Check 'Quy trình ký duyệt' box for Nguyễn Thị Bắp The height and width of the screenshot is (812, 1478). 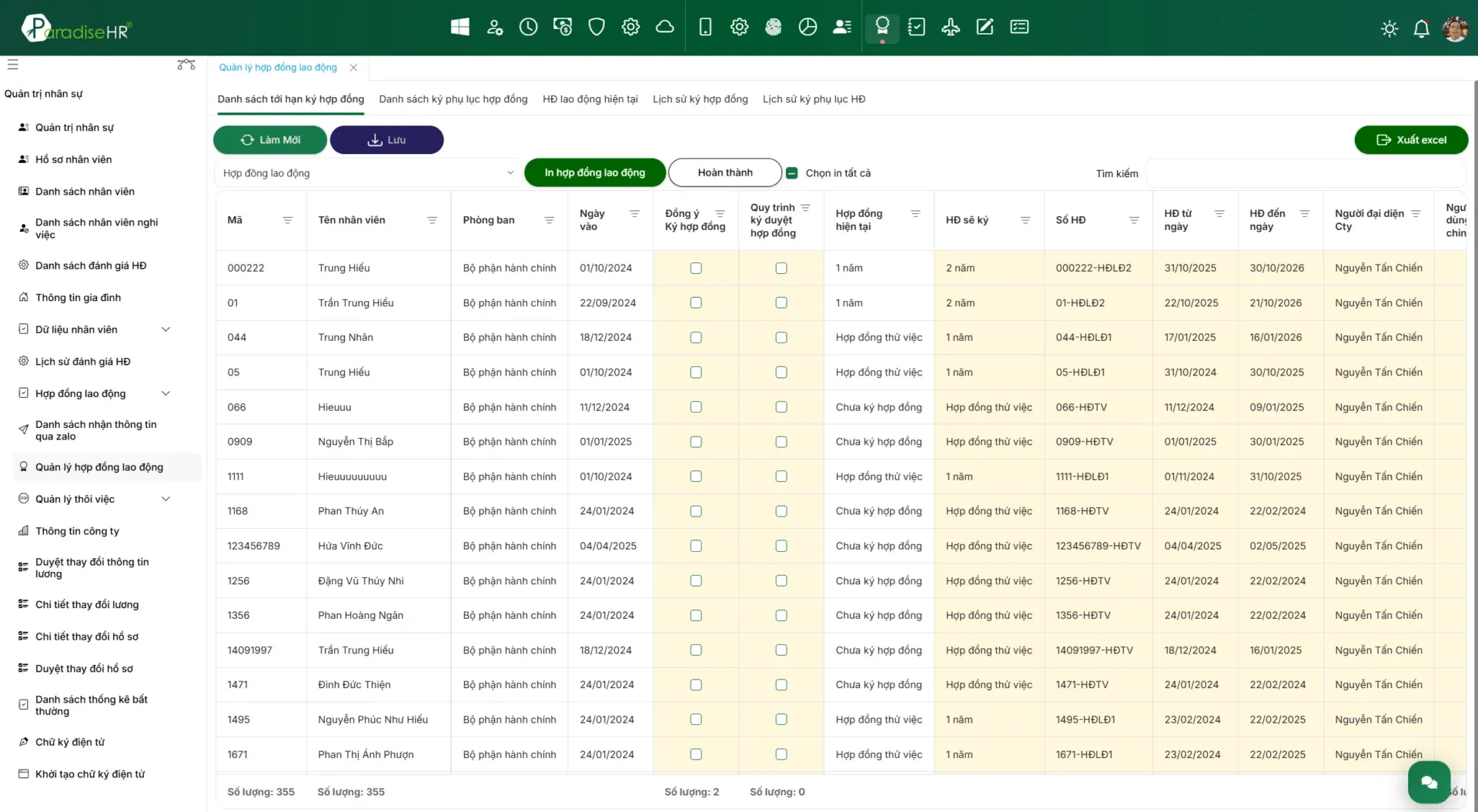[781, 442]
